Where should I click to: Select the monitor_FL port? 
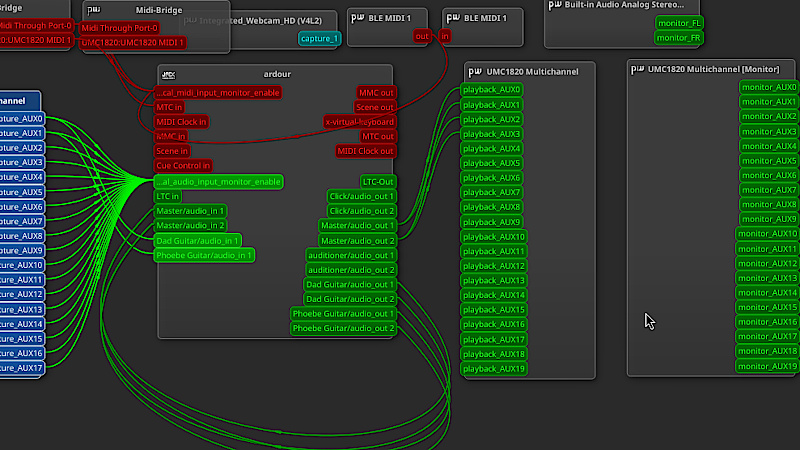coord(677,22)
